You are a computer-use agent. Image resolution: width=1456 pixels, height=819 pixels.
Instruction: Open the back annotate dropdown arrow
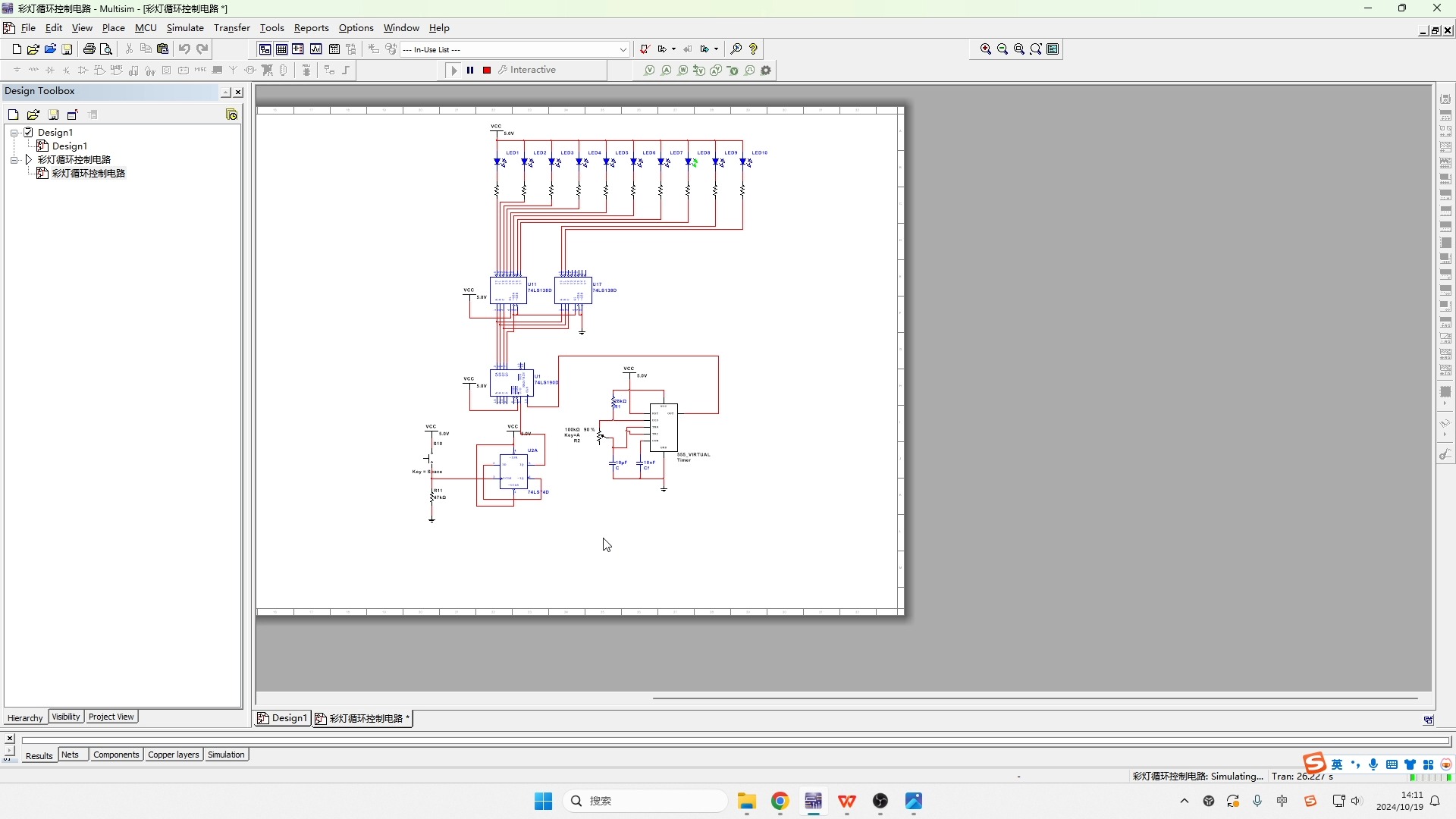point(673,49)
